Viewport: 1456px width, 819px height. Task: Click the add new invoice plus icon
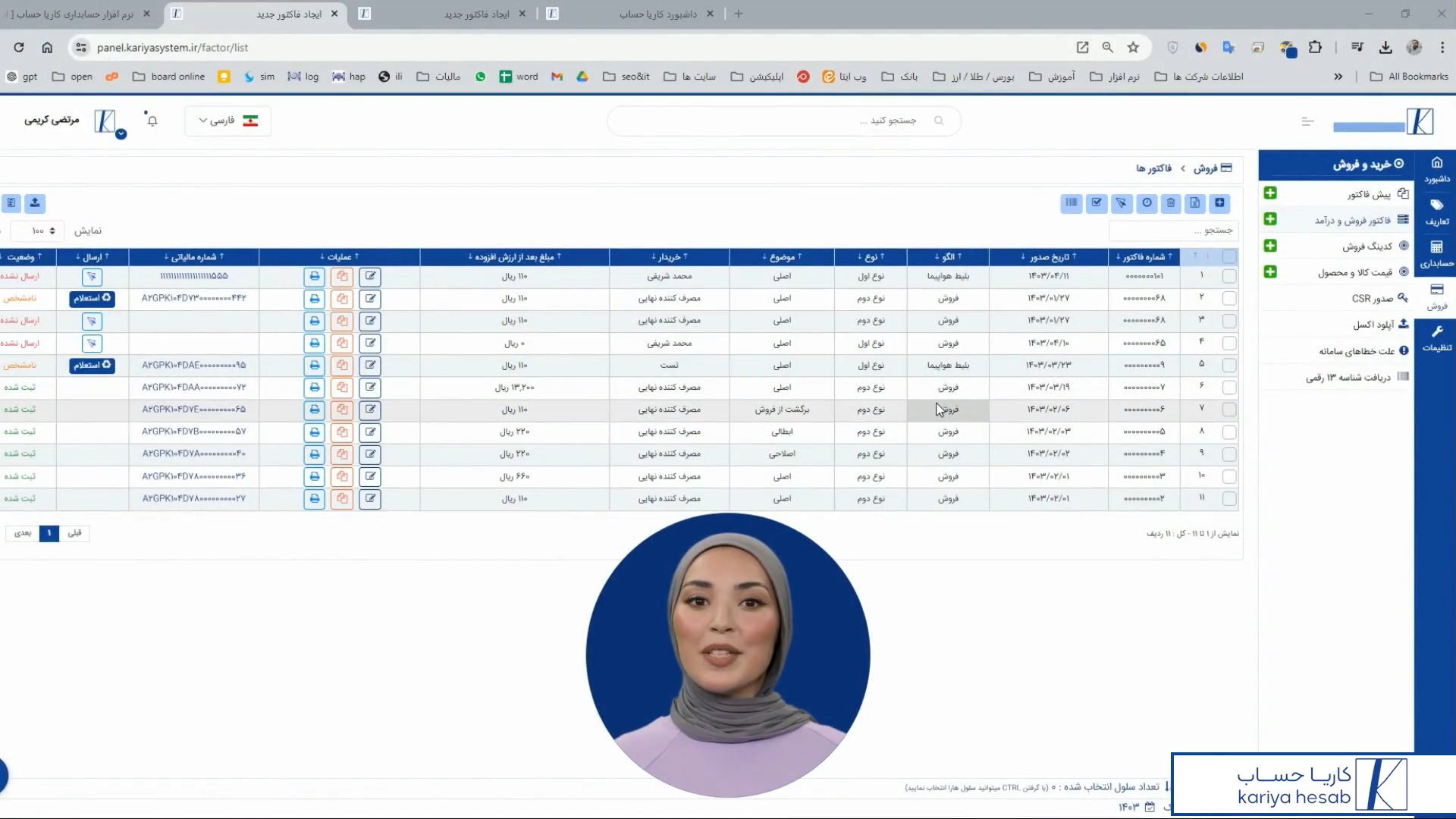coord(1219,202)
